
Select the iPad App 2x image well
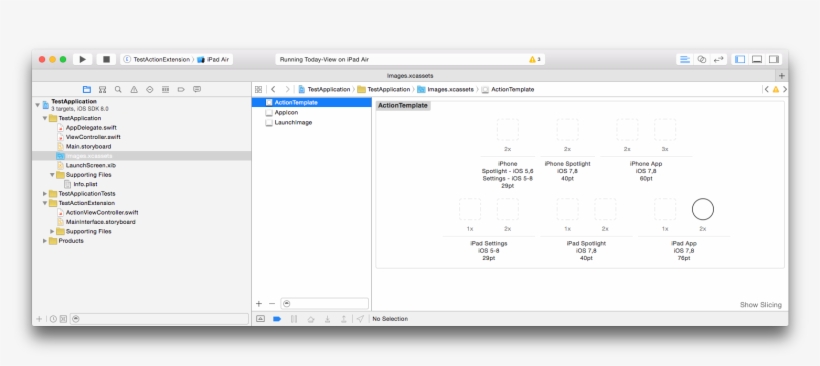[702, 209]
